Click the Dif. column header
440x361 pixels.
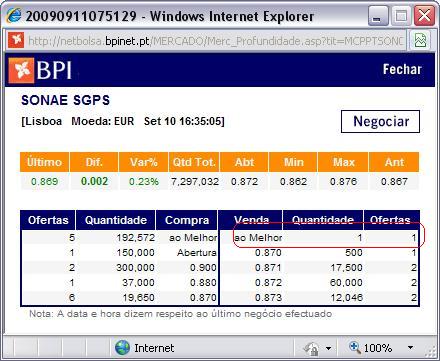(94, 162)
